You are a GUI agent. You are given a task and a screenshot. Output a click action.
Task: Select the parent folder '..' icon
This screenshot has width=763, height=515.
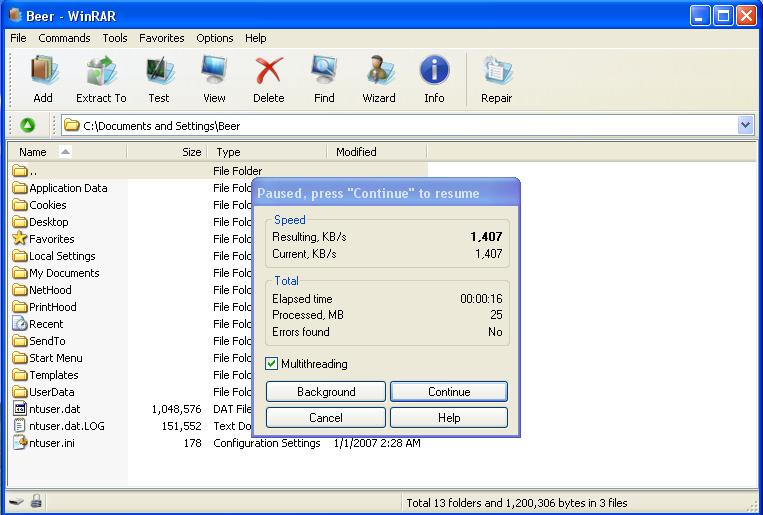(x=19, y=171)
